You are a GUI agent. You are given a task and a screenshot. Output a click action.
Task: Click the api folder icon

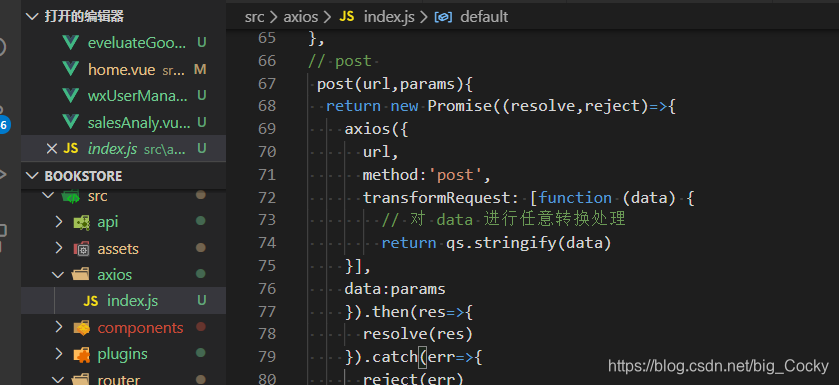pos(81,222)
